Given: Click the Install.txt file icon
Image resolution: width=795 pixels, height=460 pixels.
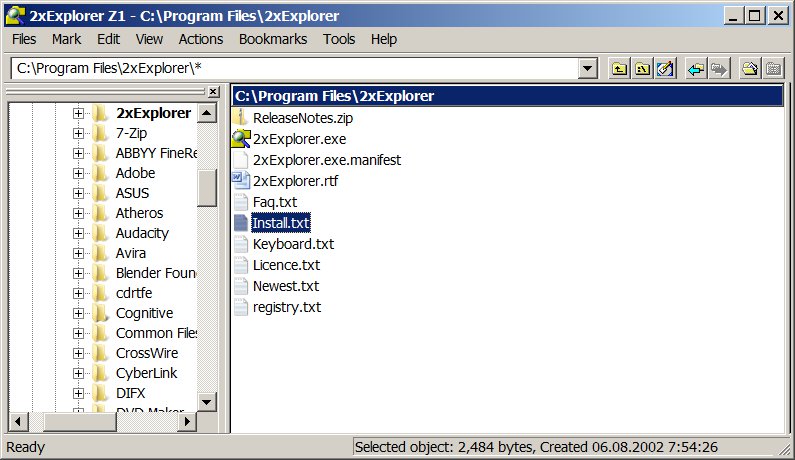Looking at the screenshot, I should 241,223.
